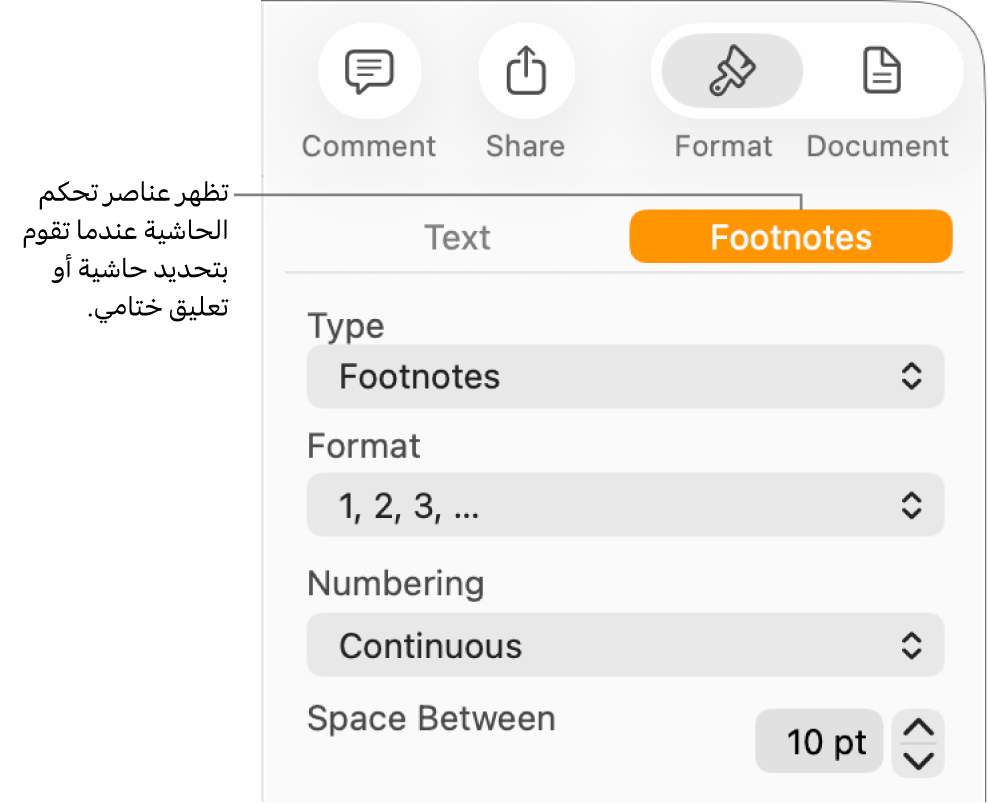Viewport: 988px width, 804px height.
Task: Click the arrows on the 1, 2, 3 popup
Action: click(910, 506)
